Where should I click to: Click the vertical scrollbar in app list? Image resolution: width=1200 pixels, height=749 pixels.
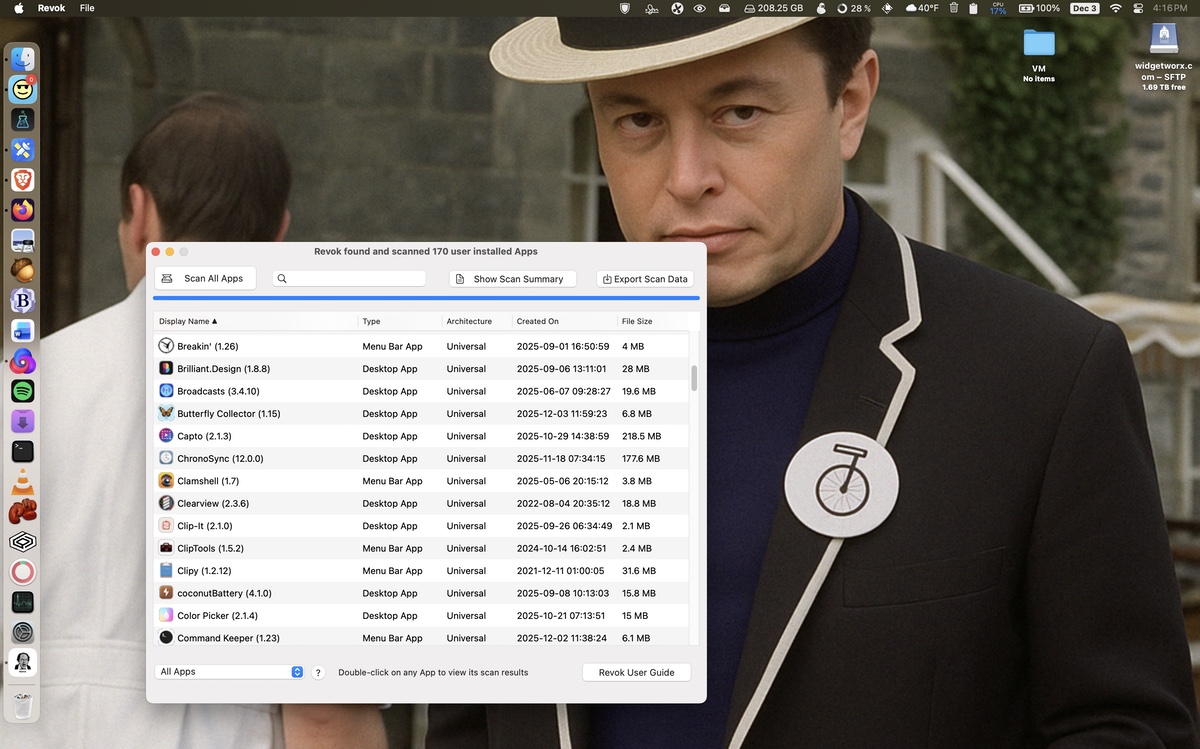[x=694, y=378]
